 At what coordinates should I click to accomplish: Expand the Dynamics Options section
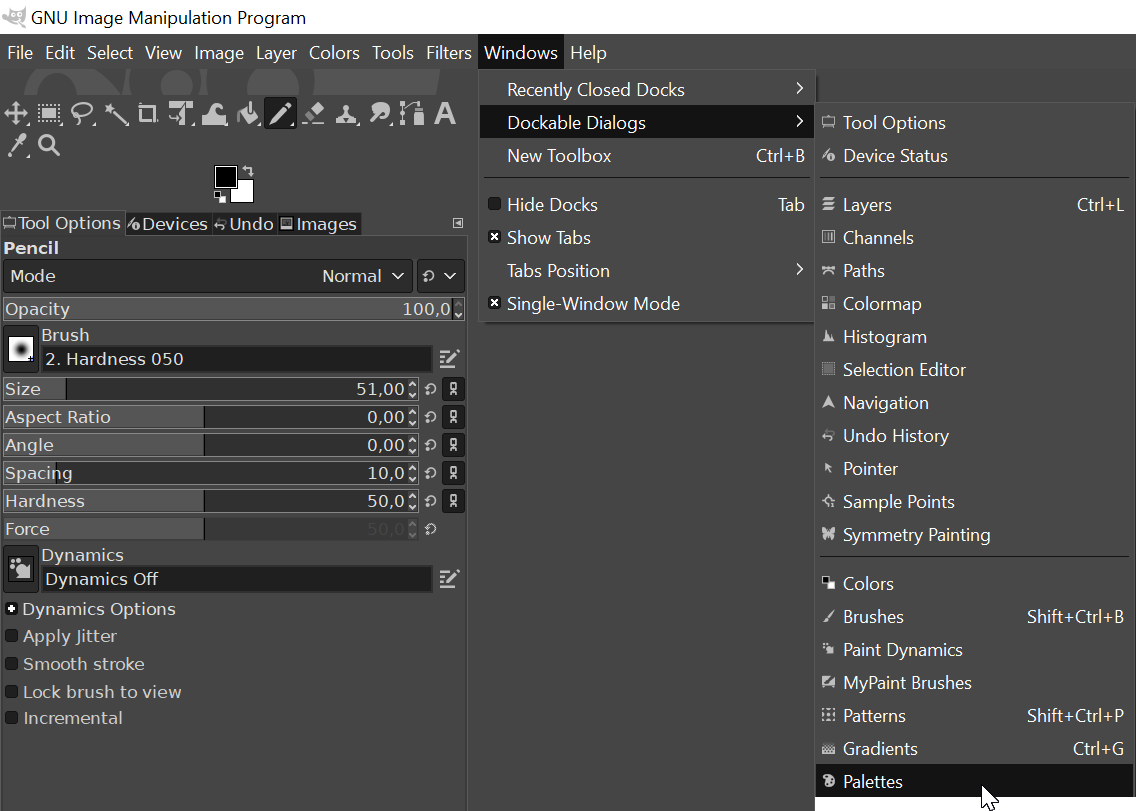[x=12, y=609]
